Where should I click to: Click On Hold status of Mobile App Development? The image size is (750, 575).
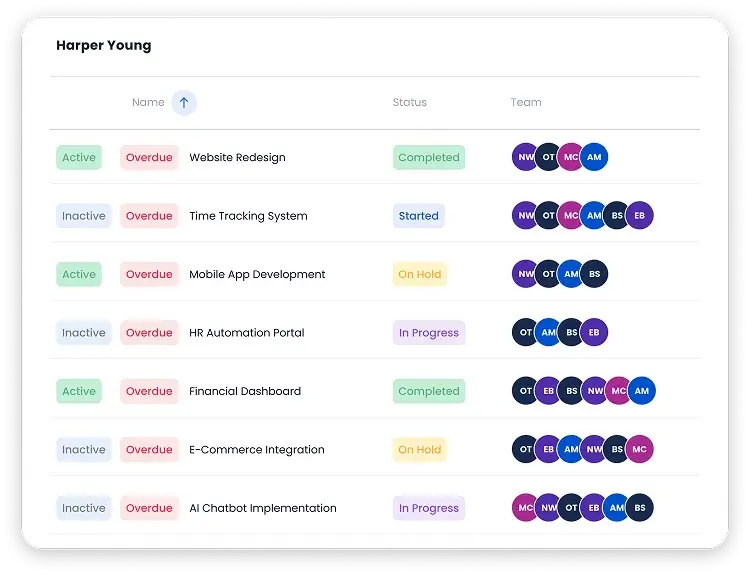tap(419, 274)
